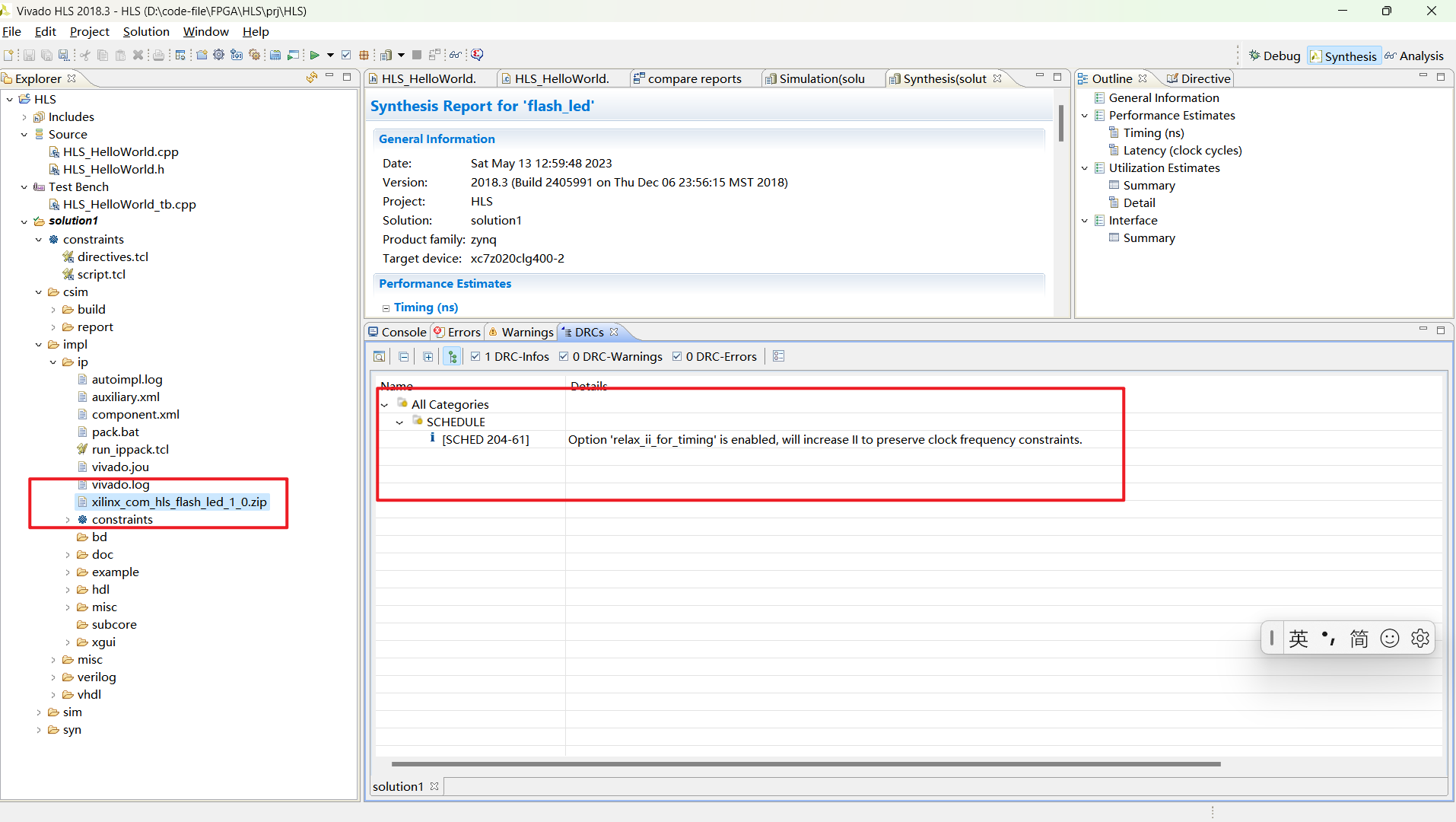Click the DRC panel horizontal scrollbar

(x=806, y=763)
